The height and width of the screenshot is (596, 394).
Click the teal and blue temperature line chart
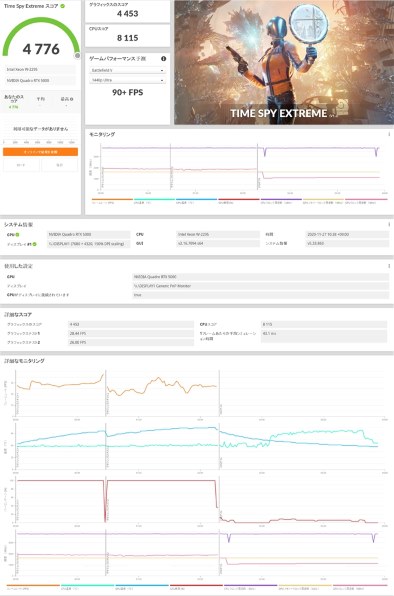(199, 447)
